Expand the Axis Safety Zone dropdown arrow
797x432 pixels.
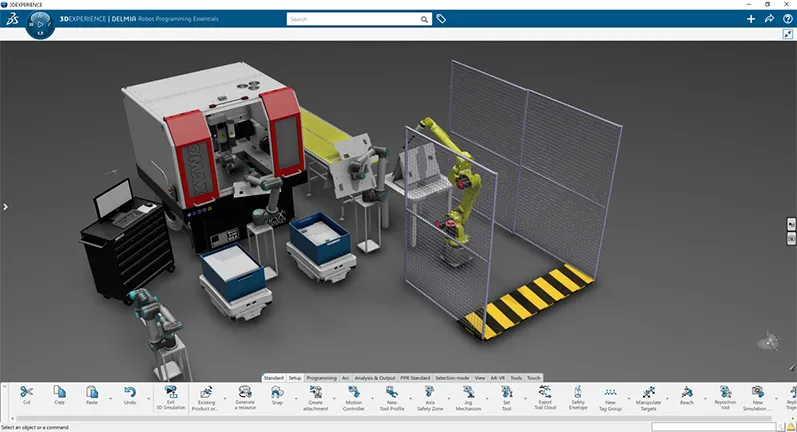click(x=449, y=398)
